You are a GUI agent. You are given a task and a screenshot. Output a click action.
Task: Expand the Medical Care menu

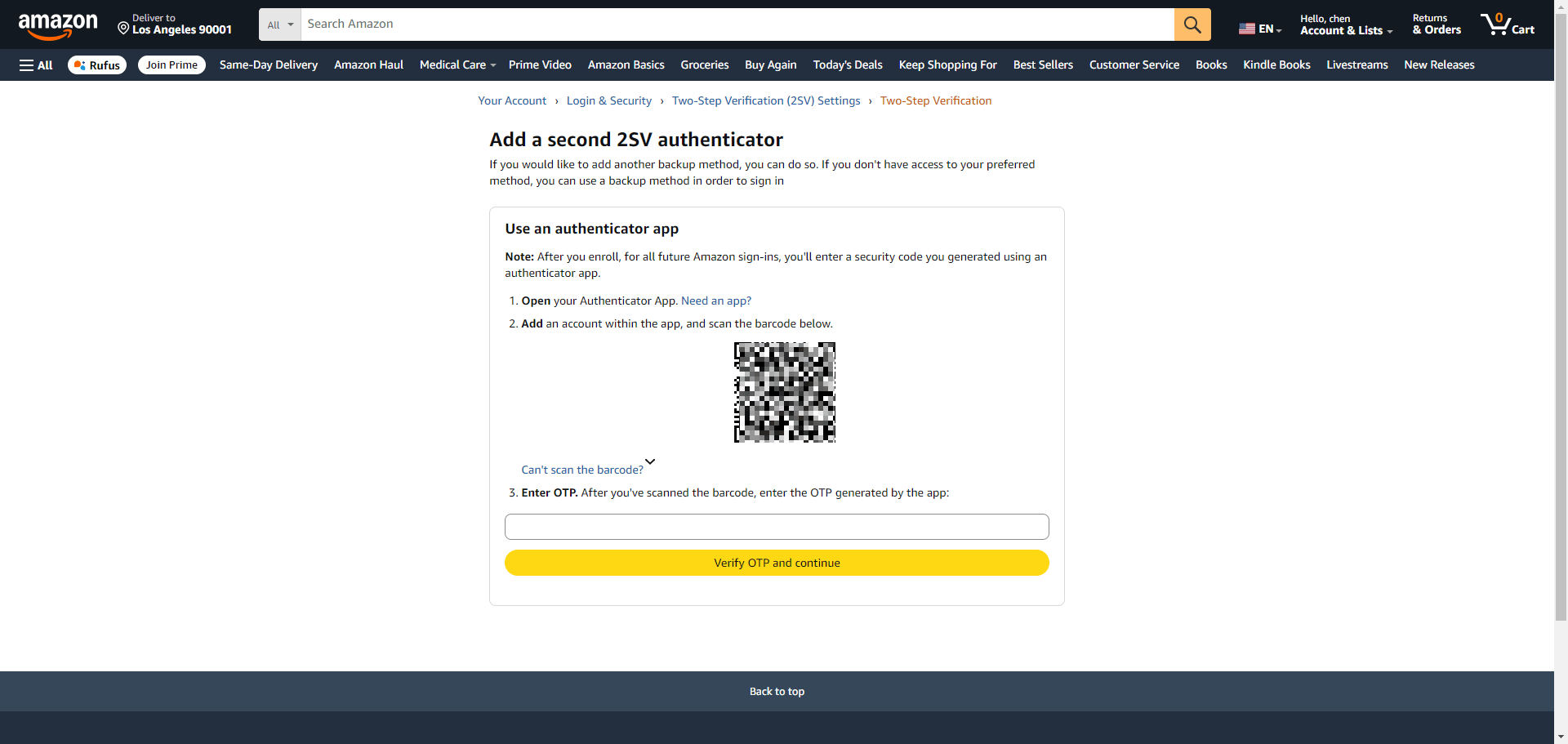457,65
